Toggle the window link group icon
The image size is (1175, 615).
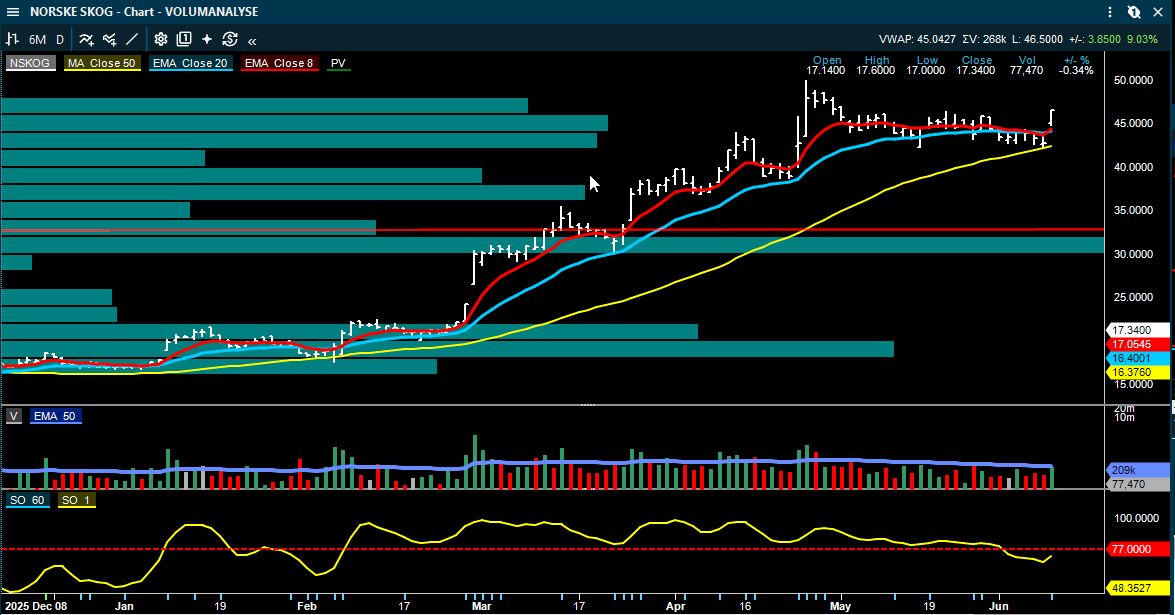(1134, 12)
